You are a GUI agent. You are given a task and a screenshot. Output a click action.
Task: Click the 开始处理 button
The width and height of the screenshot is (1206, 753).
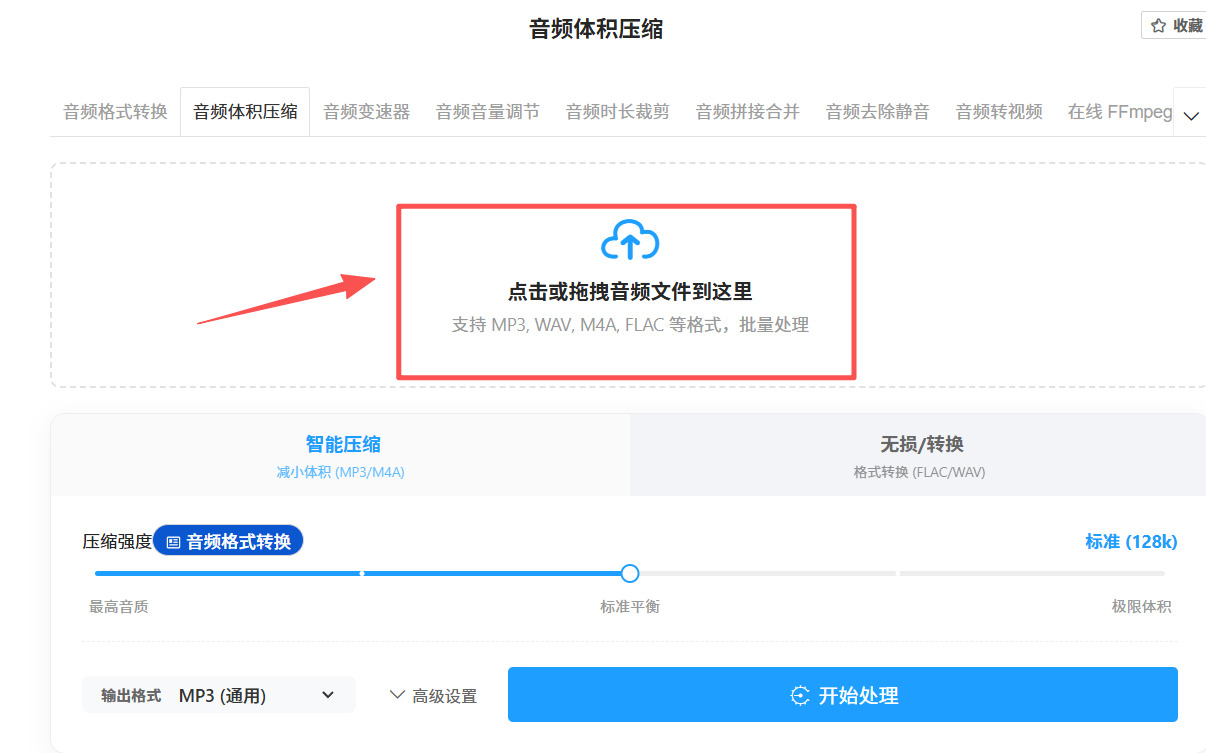[843, 695]
